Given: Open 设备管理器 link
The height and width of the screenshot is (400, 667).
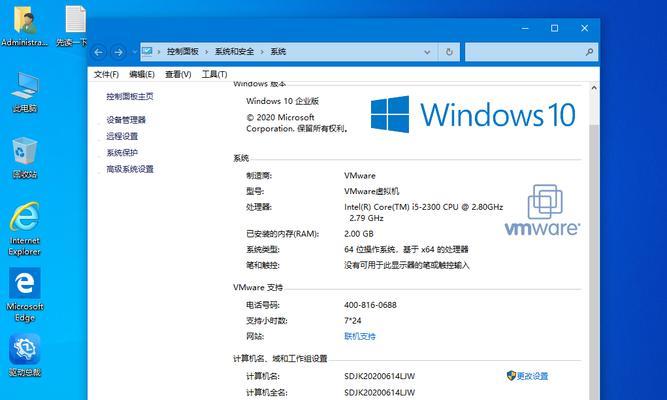Looking at the screenshot, I should pos(126,120).
